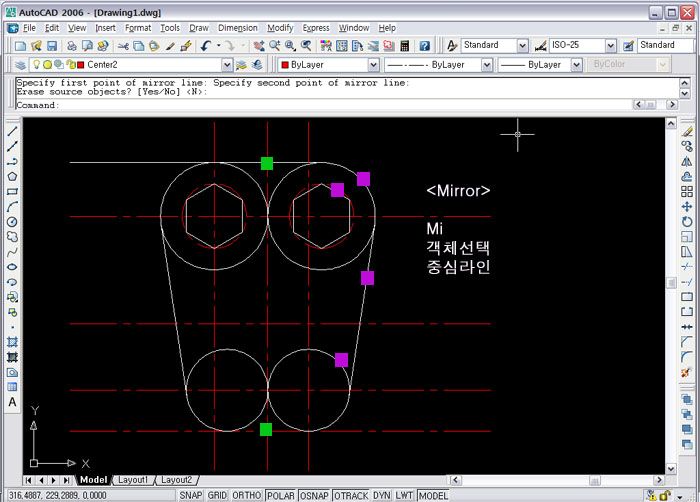Viewport: 700px width, 502px height.
Task: Select the Table tool
Action: coord(12,387)
